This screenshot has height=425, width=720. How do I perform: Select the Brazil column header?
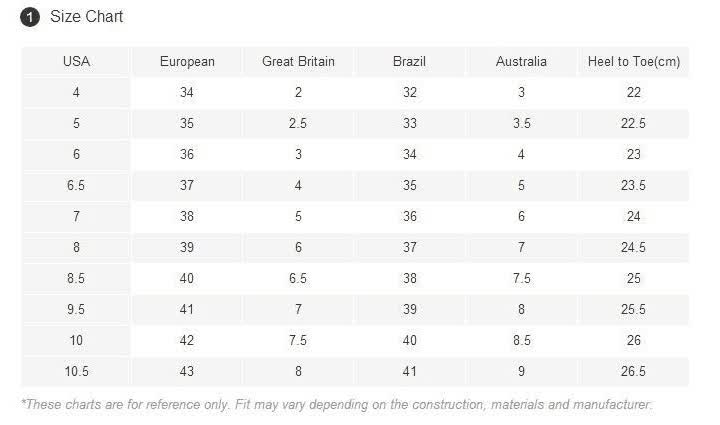(x=410, y=62)
